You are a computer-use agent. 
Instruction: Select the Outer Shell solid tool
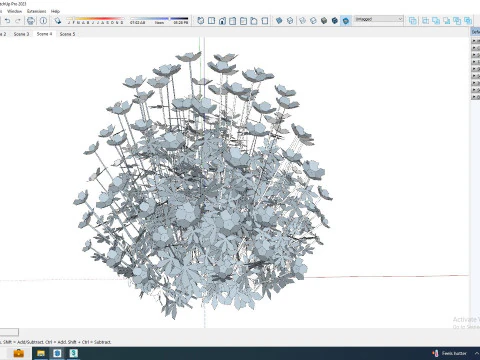(x=413, y=21)
